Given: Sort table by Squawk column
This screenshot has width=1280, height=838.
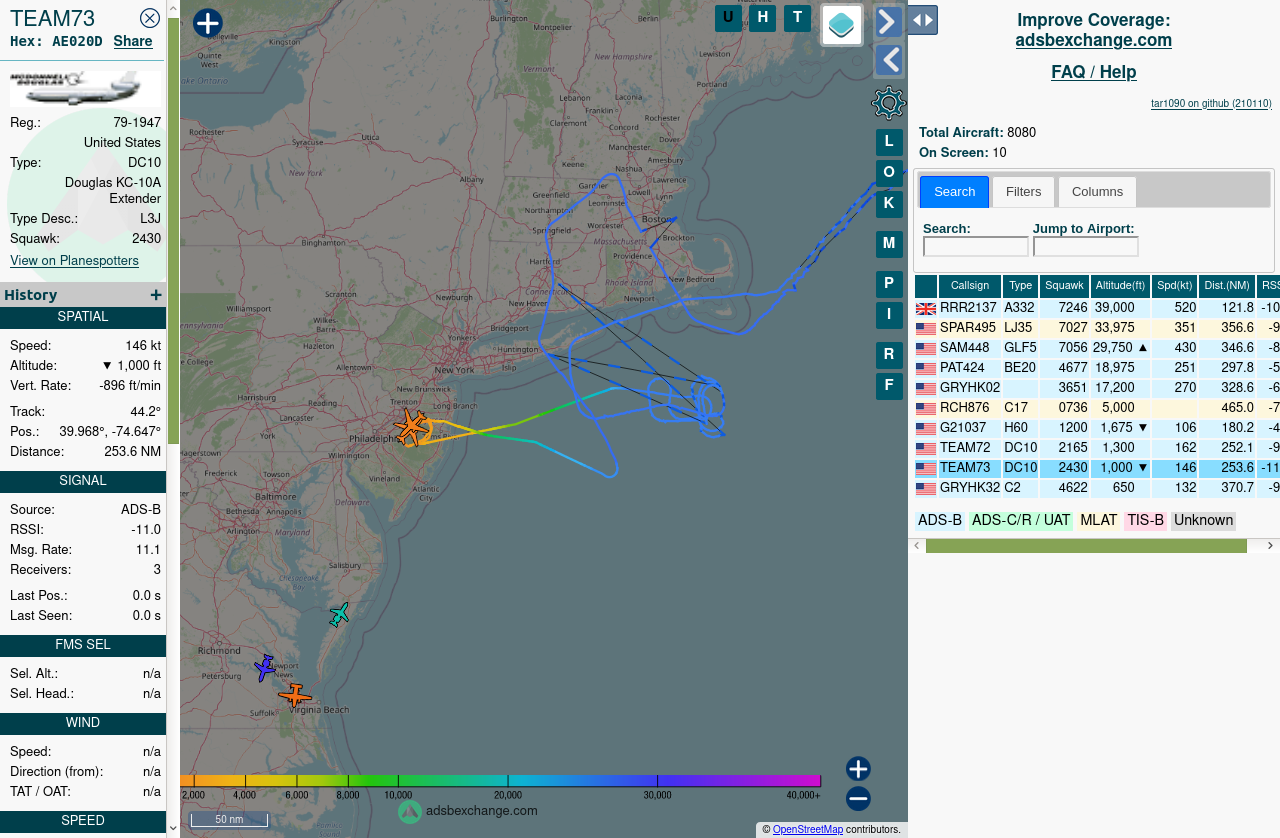Looking at the screenshot, I should coord(1064,286).
